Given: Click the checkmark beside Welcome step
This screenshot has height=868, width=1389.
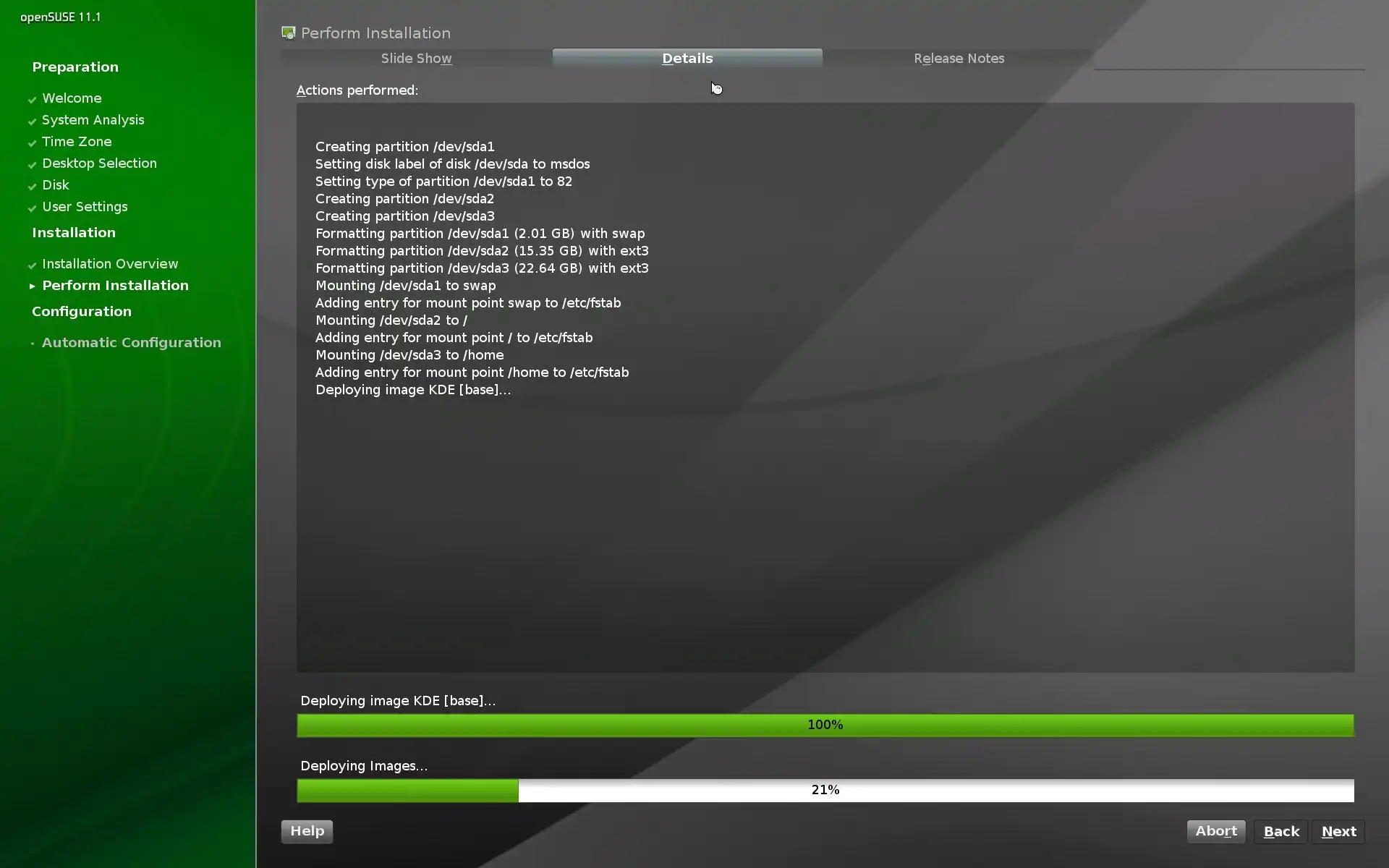Looking at the screenshot, I should (32, 100).
